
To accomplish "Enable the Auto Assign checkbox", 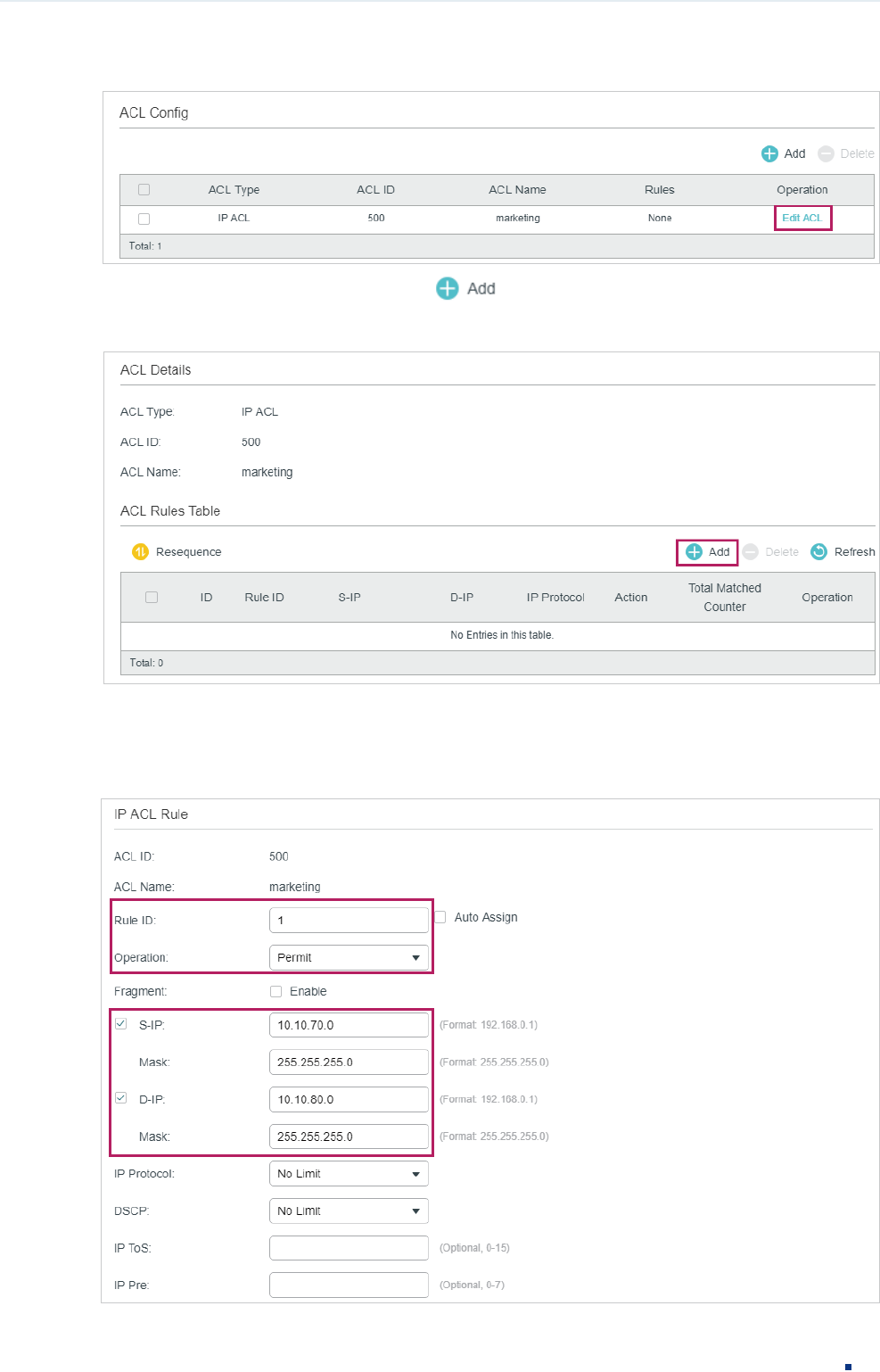I will point(440,917).
